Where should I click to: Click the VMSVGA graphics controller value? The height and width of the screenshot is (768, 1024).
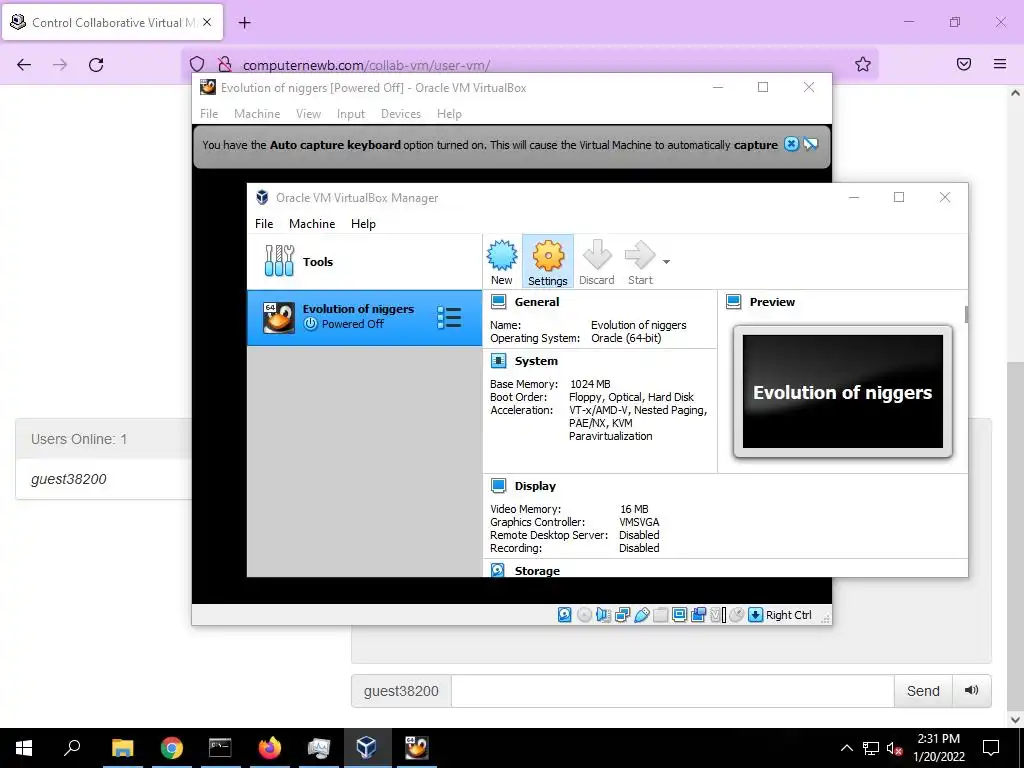tap(639, 522)
